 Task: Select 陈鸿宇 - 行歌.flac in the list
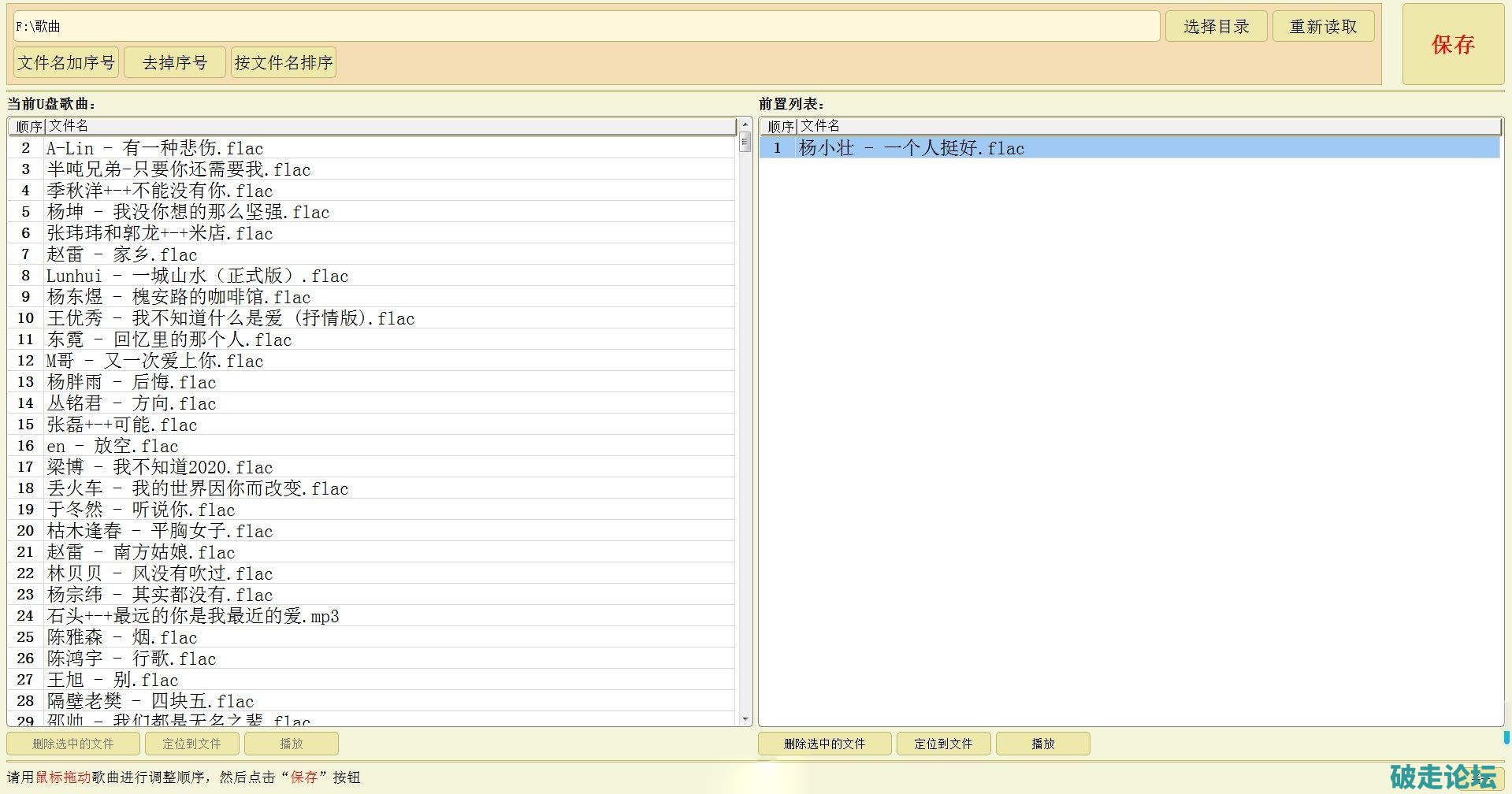131,659
